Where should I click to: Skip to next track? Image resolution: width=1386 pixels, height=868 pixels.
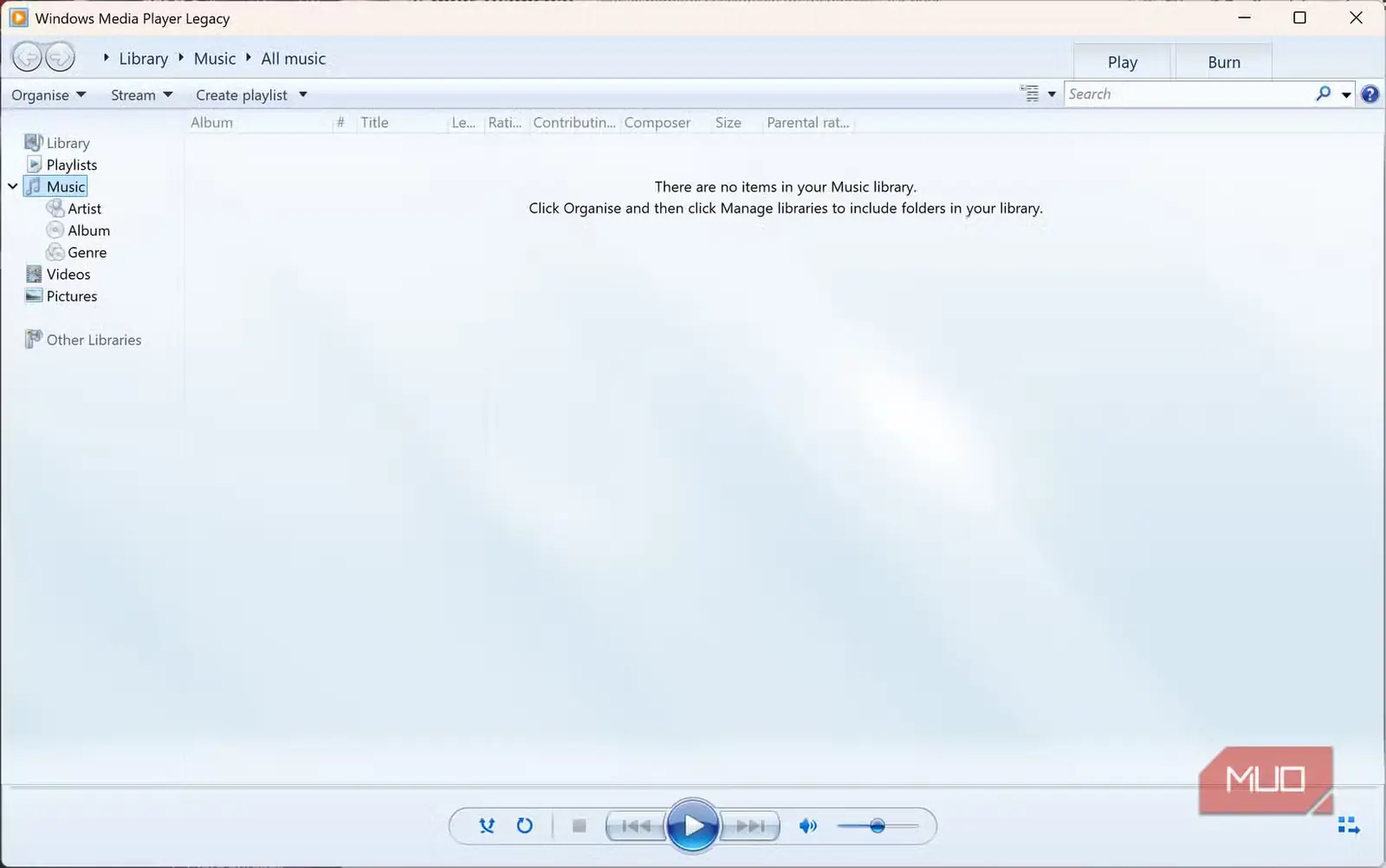click(x=750, y=826)
